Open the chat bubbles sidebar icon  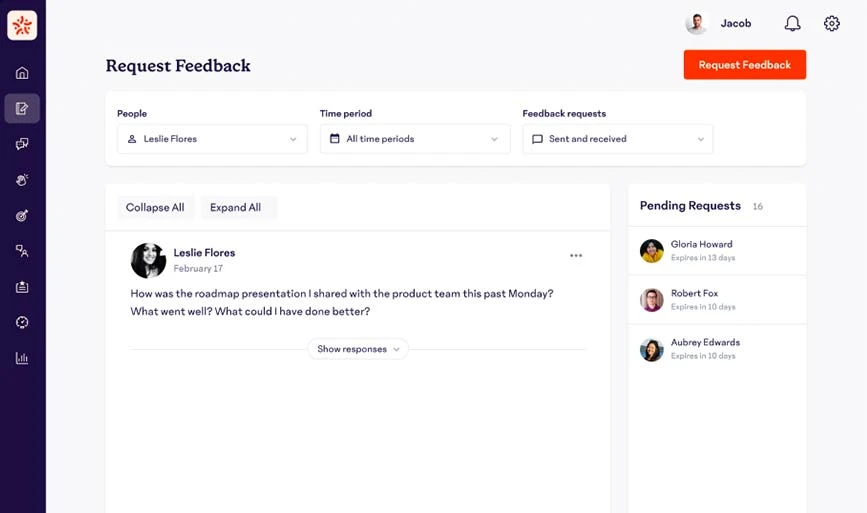[x=22, y=144]
